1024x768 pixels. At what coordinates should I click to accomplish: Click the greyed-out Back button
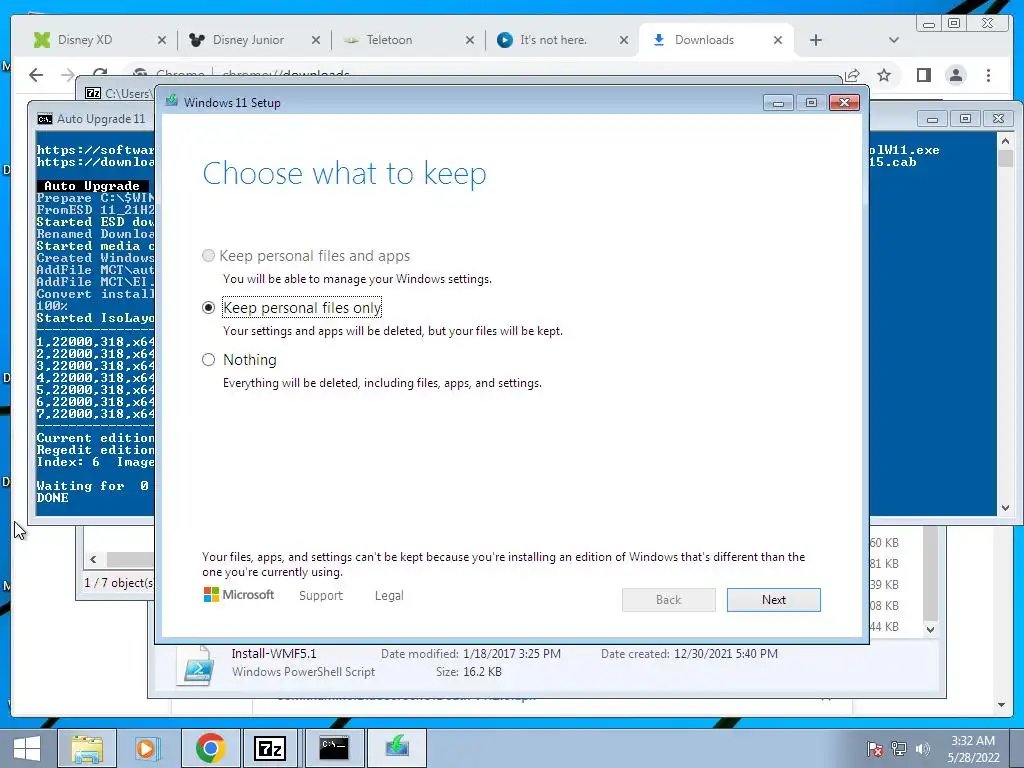[669, 600]
